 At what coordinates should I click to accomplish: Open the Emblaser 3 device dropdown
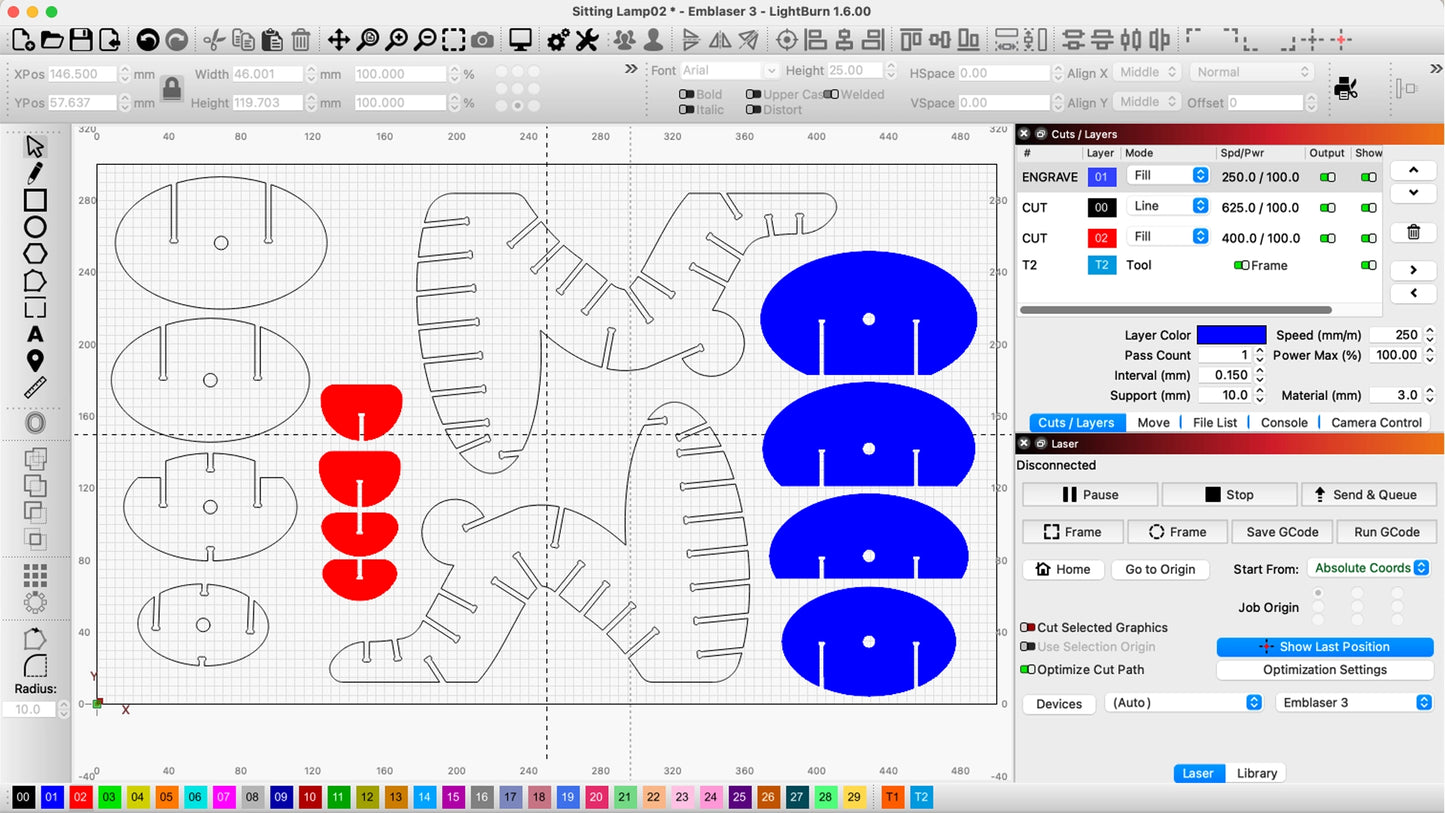coord(1354,703)
